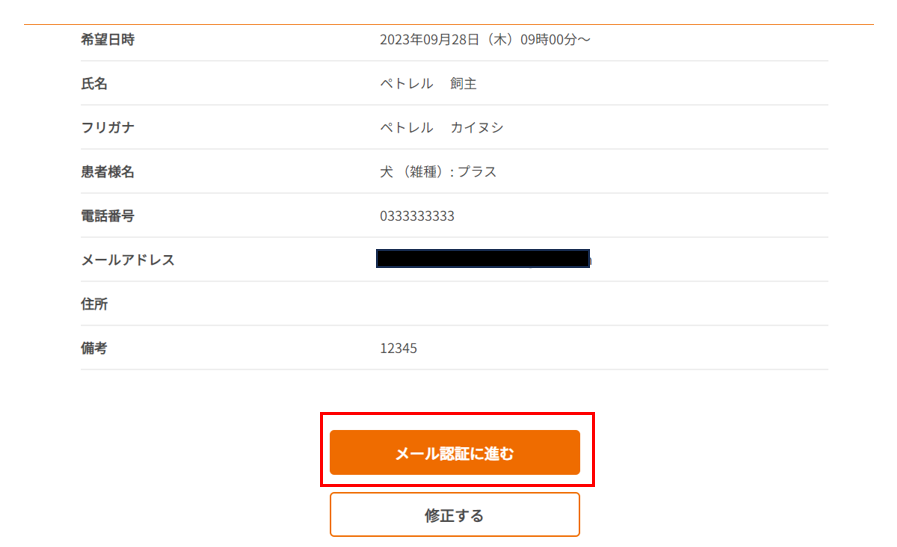Select the 電話番号 label
Image resolution: width=897 pixels, height=547 pixels.
pos(107,216)
